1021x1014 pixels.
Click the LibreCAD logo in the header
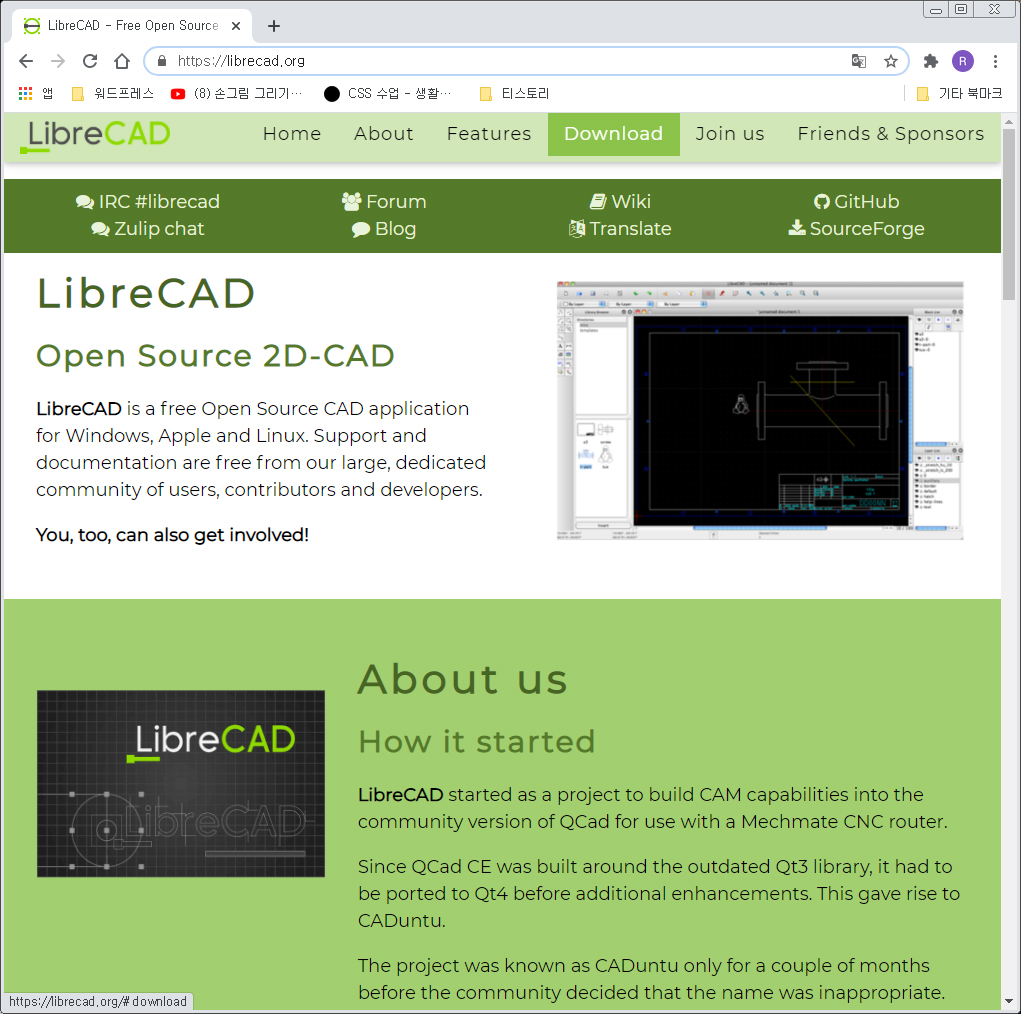pyautogui.click(x=96, y=135)
